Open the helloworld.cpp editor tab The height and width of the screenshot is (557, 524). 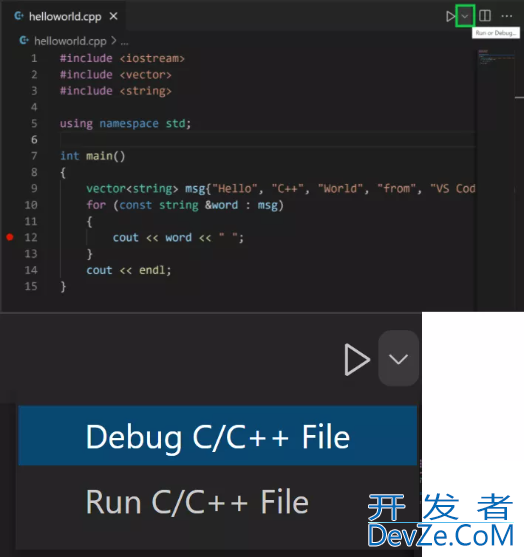(x=63, y=16)
